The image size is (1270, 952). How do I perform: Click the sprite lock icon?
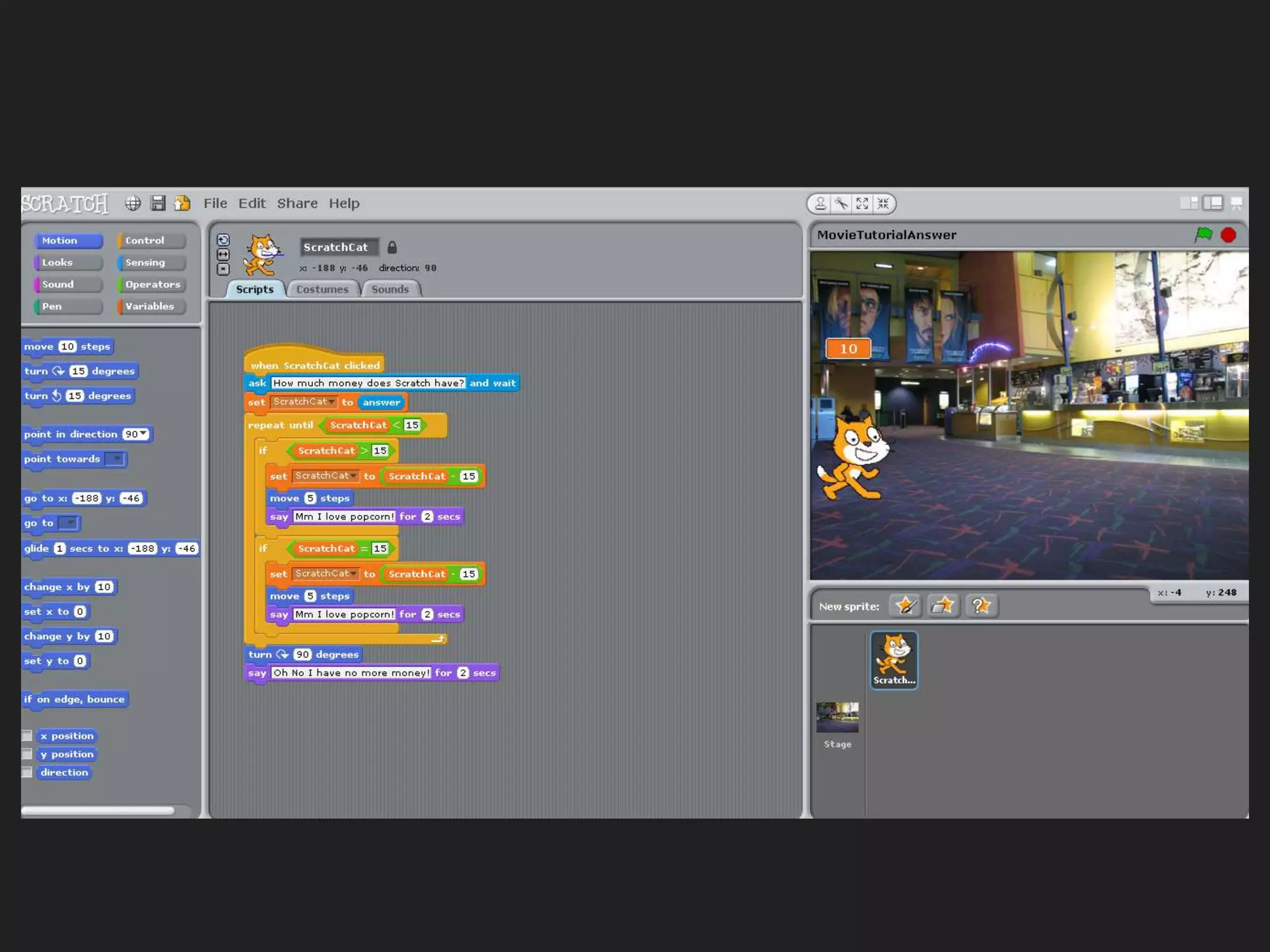(x=392, y=247)
